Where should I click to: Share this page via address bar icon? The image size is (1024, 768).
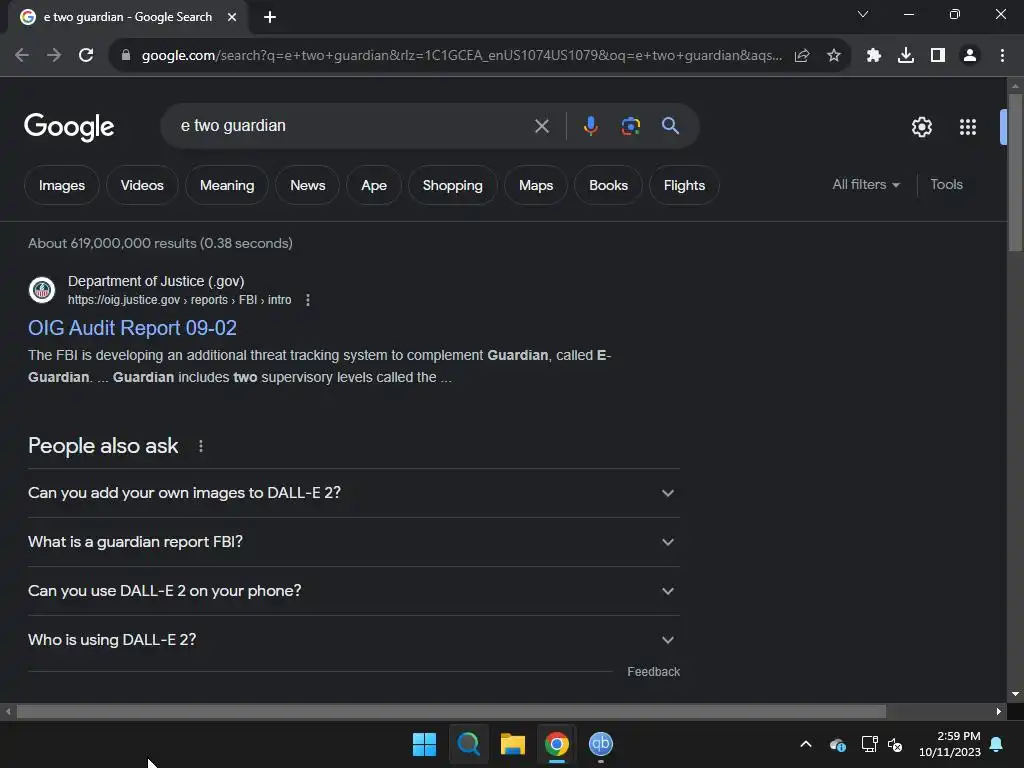point(802,56)
